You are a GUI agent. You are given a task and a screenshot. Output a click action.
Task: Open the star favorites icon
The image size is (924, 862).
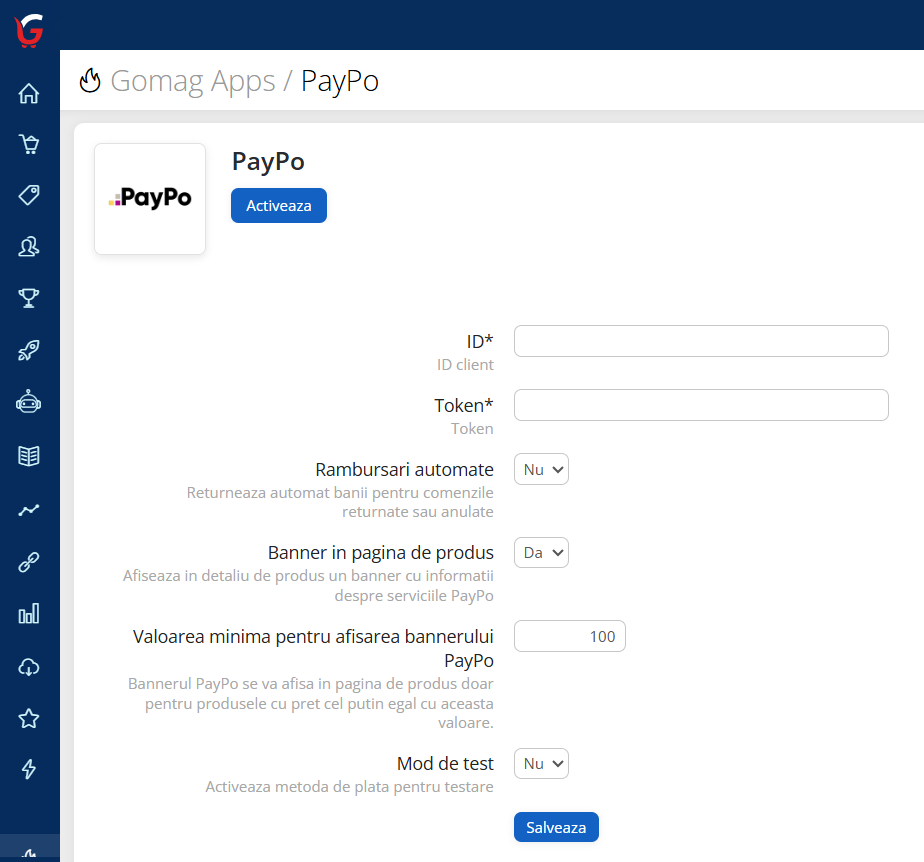29,718
